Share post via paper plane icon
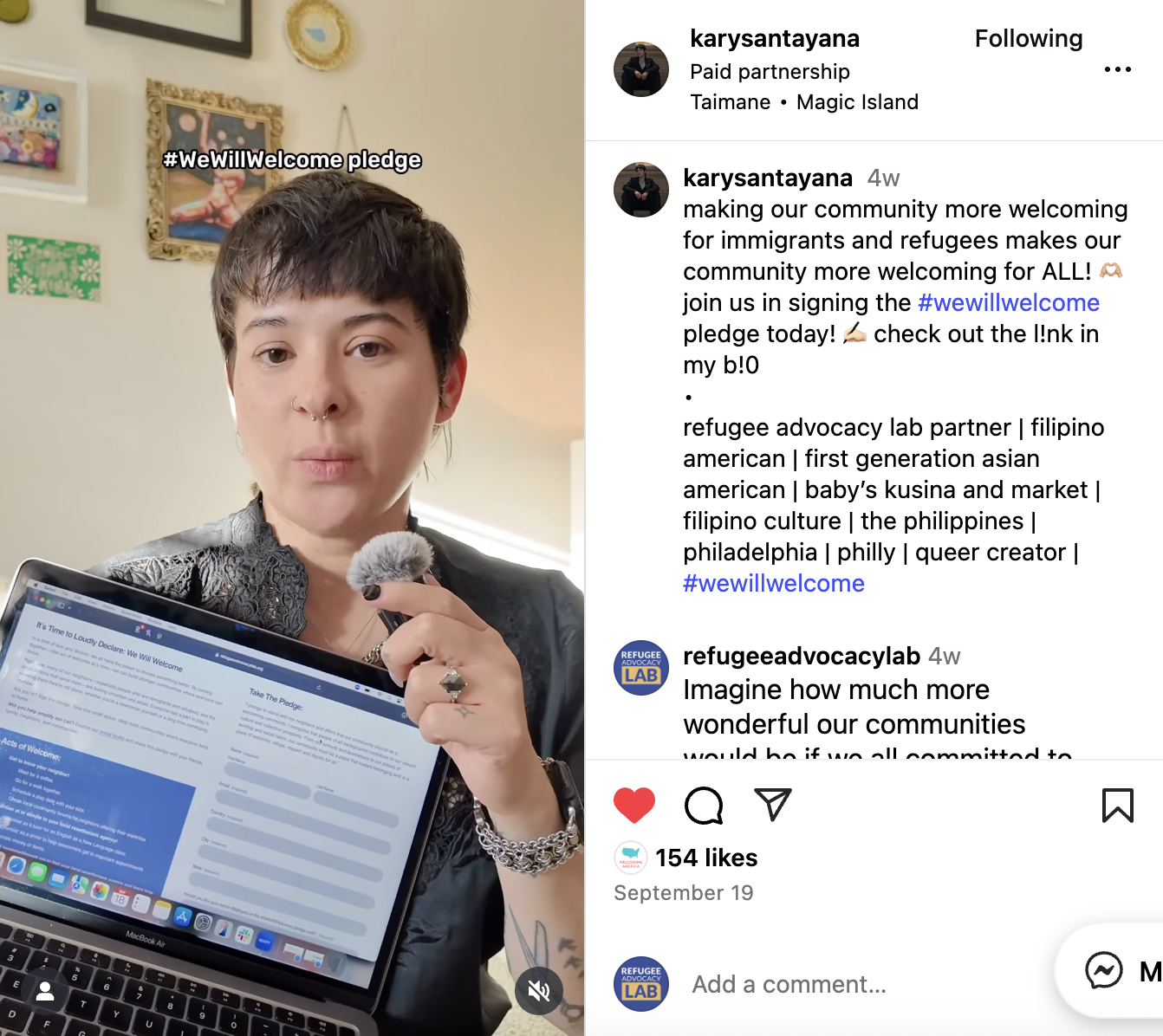This screenshot has height=1036, width=1163. 773,805
